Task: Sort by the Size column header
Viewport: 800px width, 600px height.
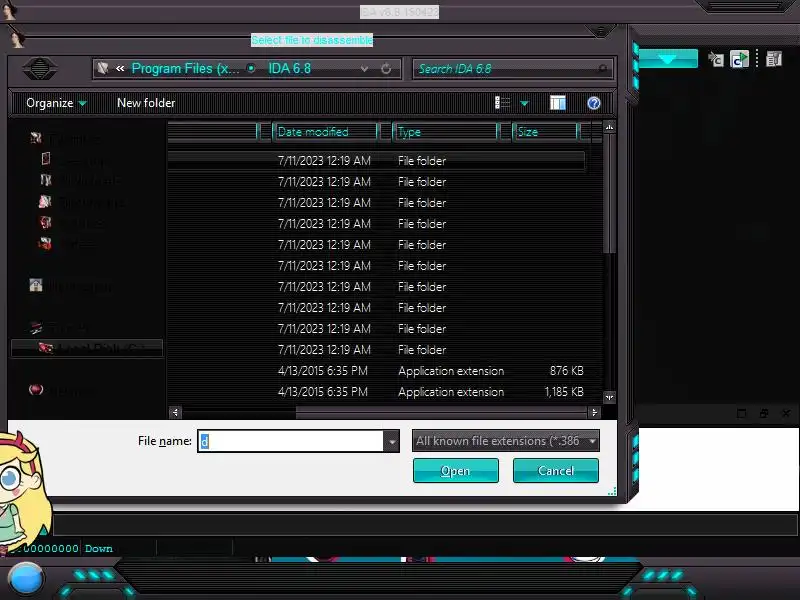Action: tap(545, 132)
